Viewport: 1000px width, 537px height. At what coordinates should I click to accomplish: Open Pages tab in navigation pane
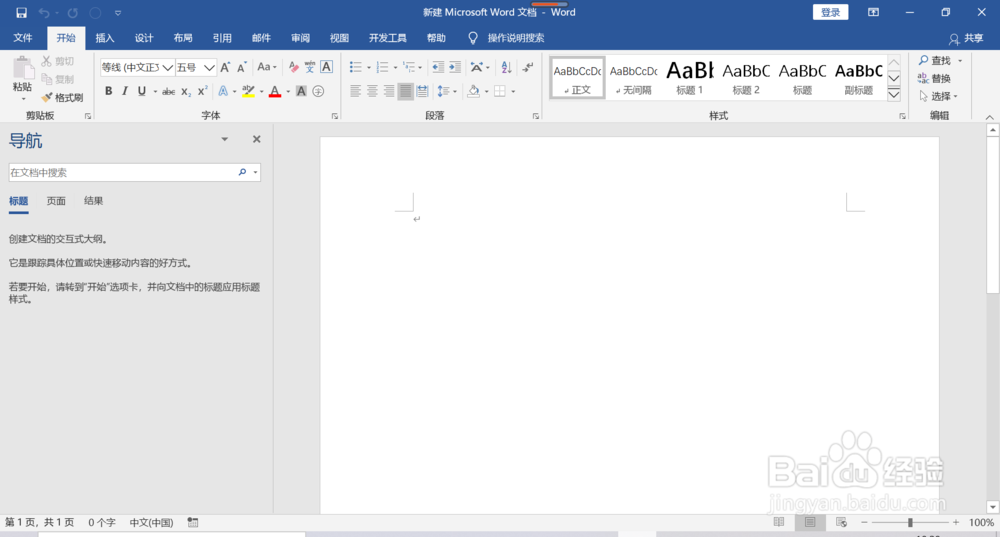point(56,201)
